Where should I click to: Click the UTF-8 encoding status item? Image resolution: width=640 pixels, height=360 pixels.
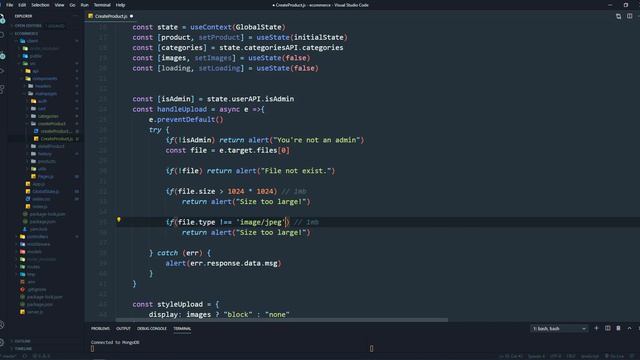click(x=556, y=356)
